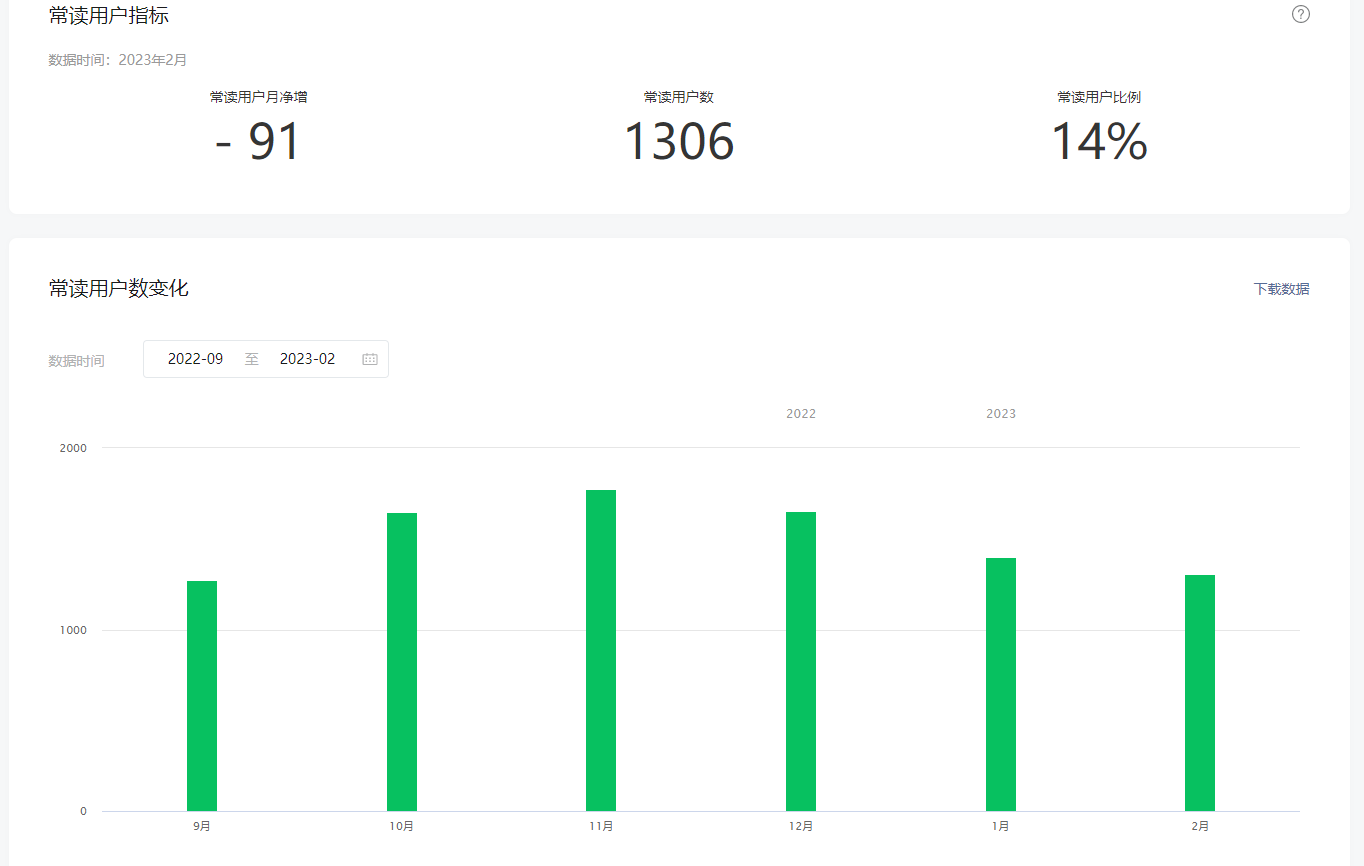Screen dimensions: 1364x866
Task: Click the 10月 green bar
Action: tap(402, 662)
